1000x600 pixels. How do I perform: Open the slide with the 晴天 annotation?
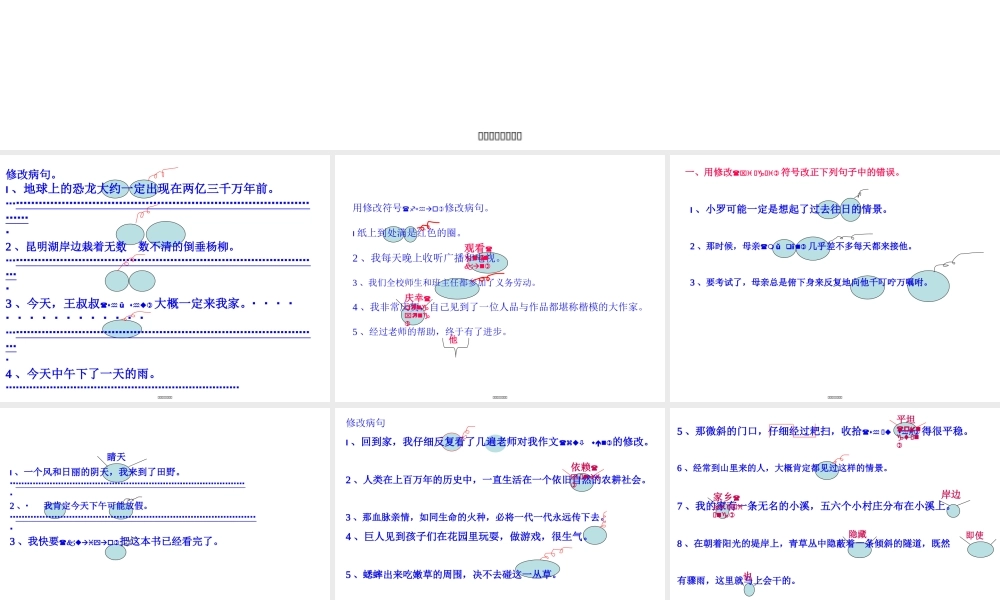pyautogui.click(x=165, y=505)
